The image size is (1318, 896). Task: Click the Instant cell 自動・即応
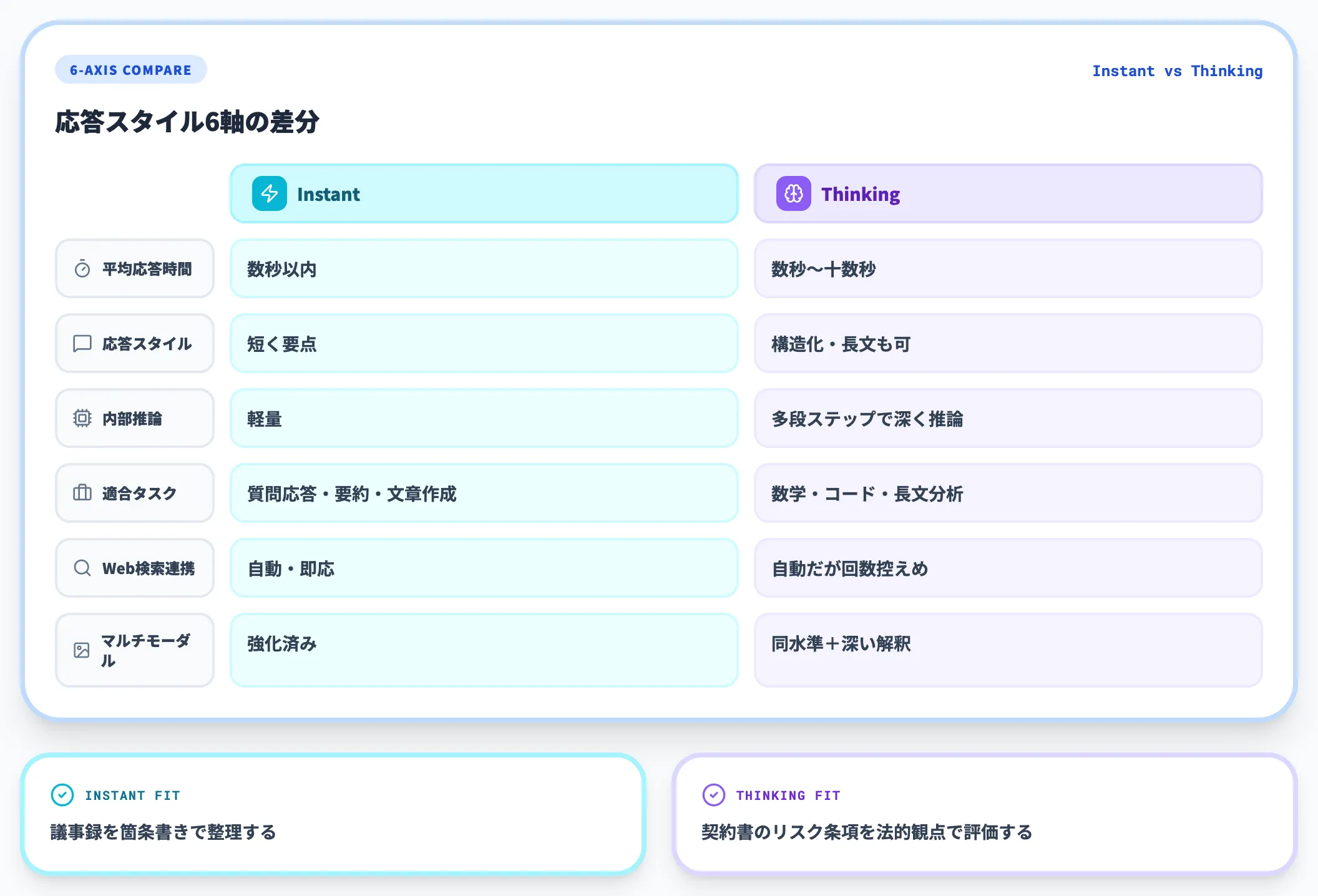click(x=484, y=568)
